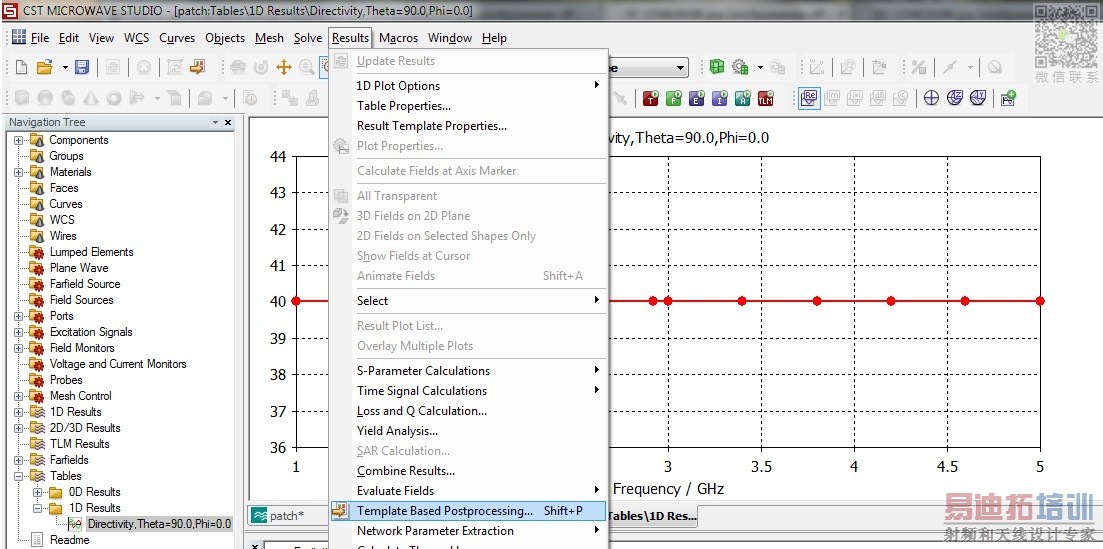Image resolution: width=1103 pixels, height=549 pixels.
Task: Start the Frequency domain solver (F icon)
Action: [x=674, y=99]
